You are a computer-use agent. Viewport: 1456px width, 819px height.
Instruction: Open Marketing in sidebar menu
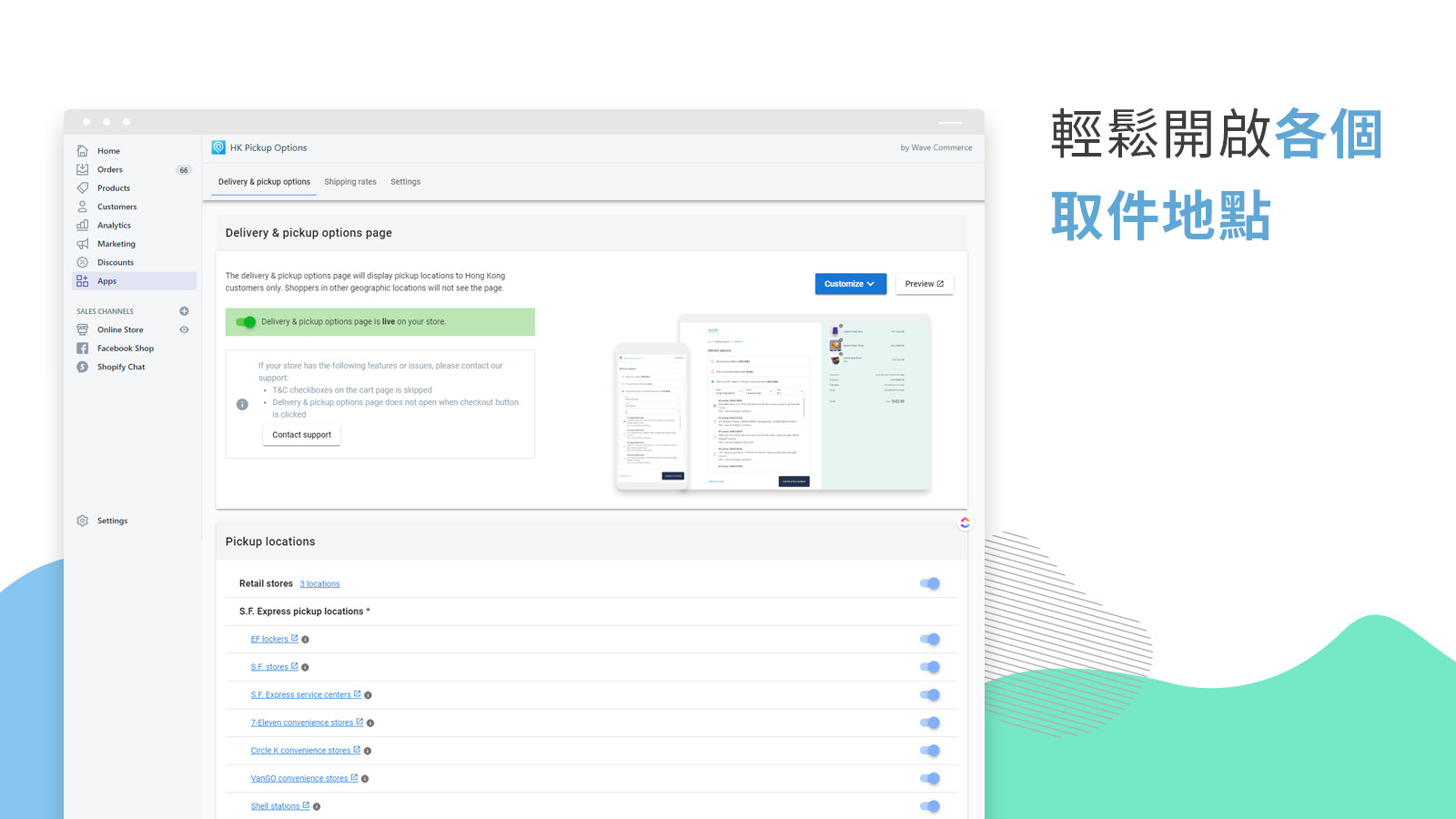point(116,244)
